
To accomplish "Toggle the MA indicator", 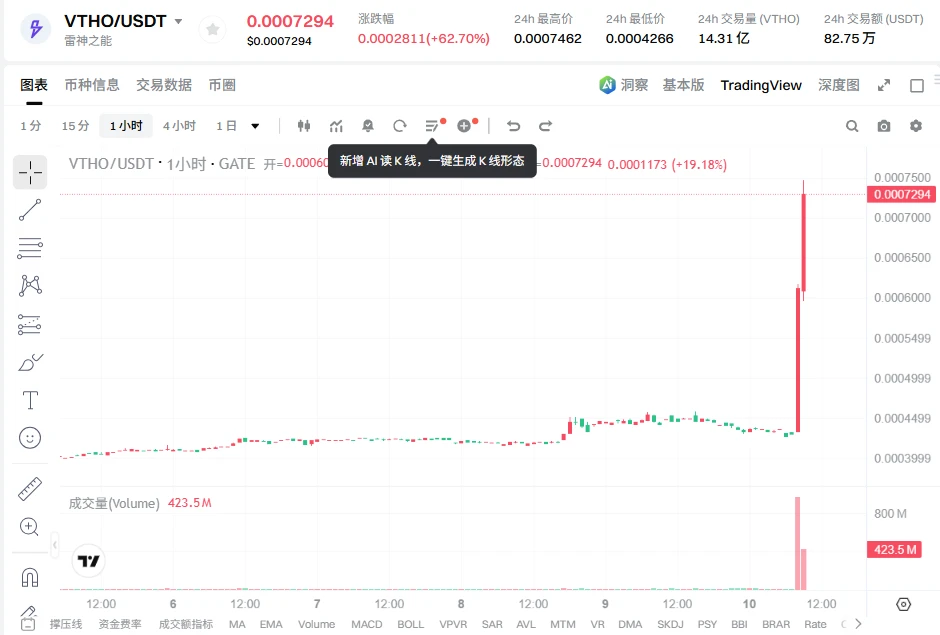I will point(237,624).
